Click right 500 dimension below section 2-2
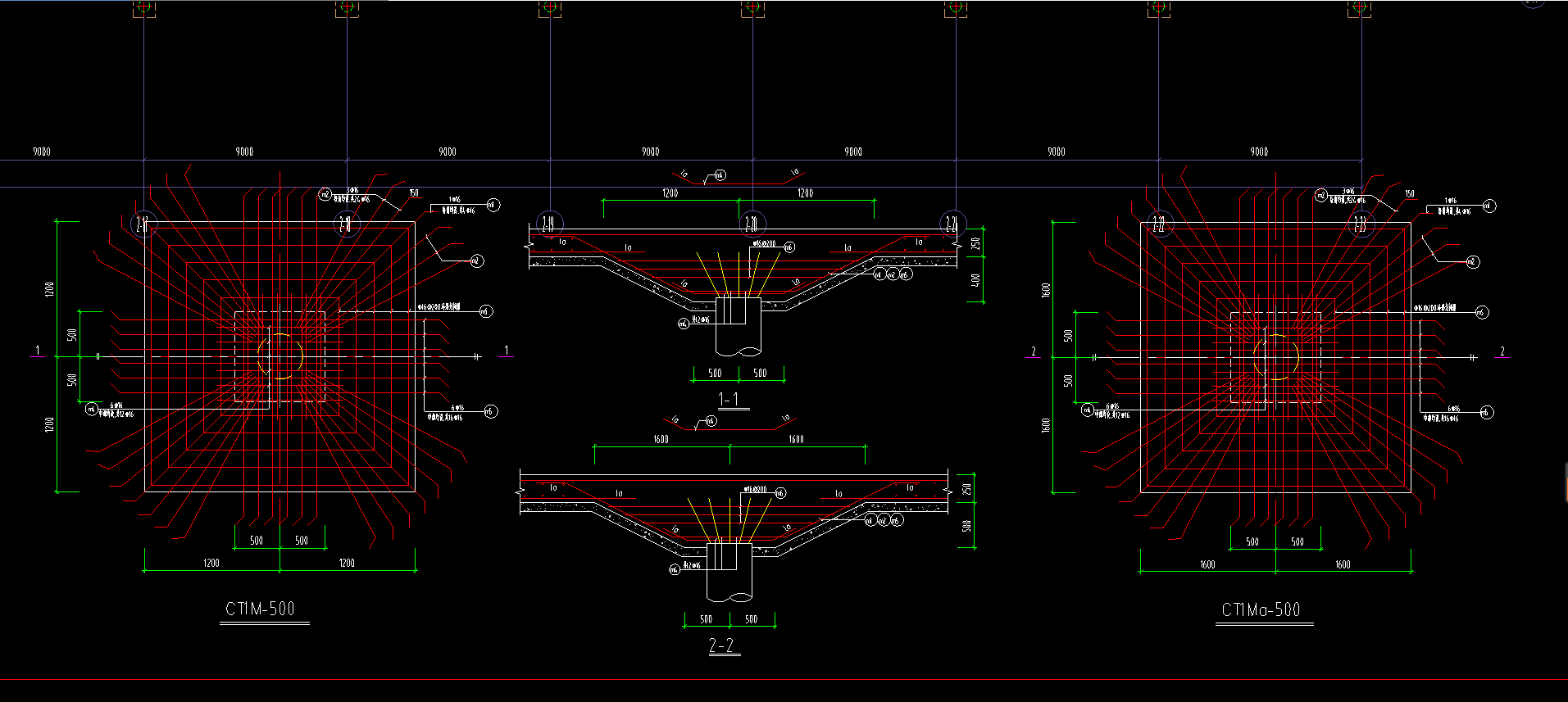The height and width of the screenshot is (702, 1568). [x=751, y=619]
